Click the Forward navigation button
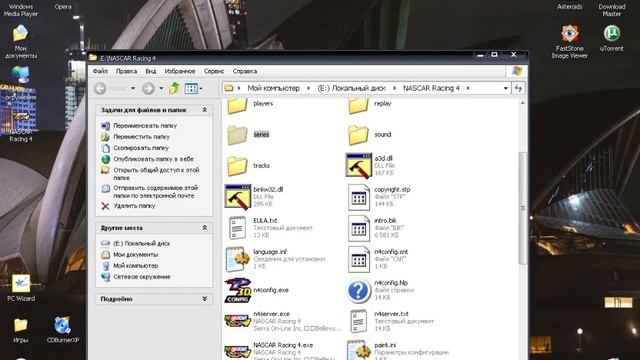The height and width of the screenshot is (360, 640). point(148,88)
